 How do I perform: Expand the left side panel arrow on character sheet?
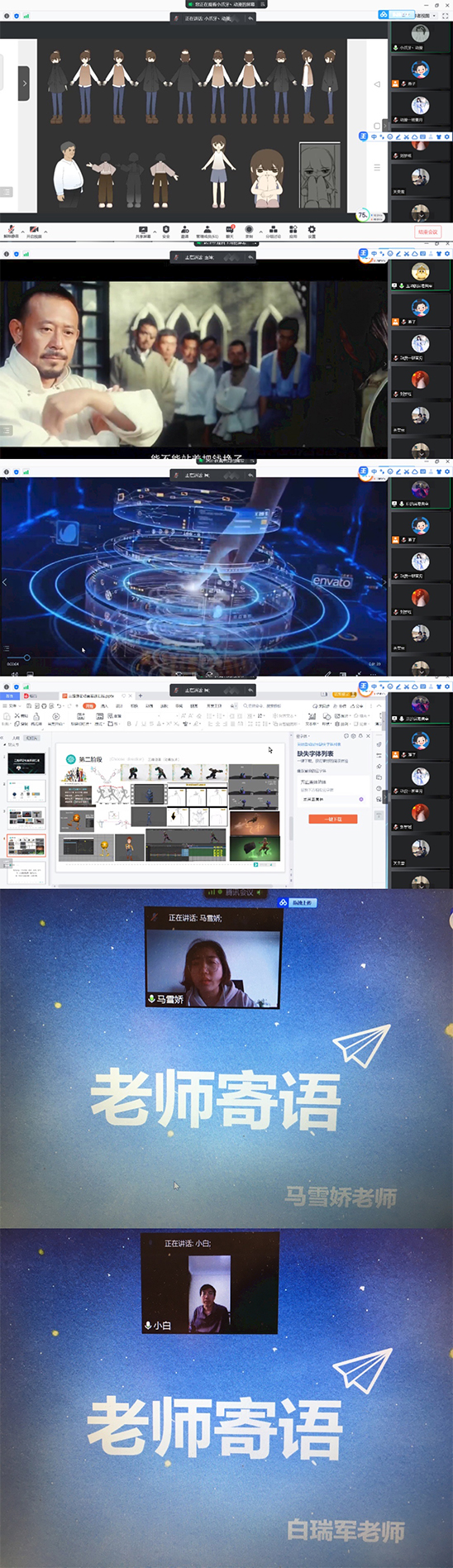[24, 84]
